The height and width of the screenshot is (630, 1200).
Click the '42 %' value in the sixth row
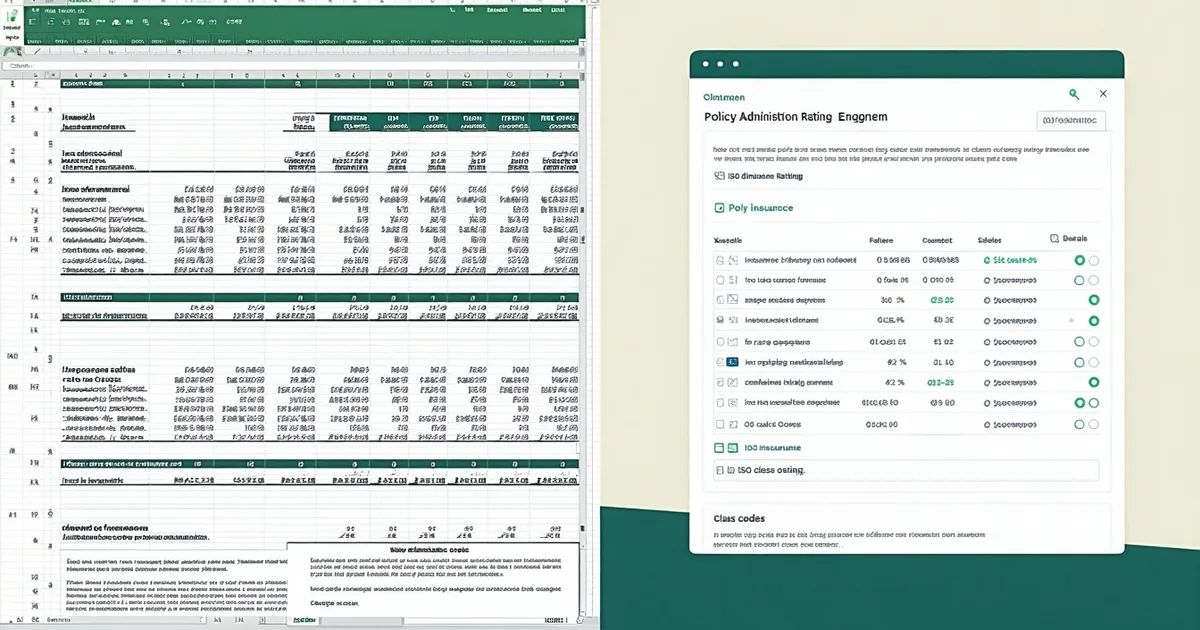tap(896, 362)
